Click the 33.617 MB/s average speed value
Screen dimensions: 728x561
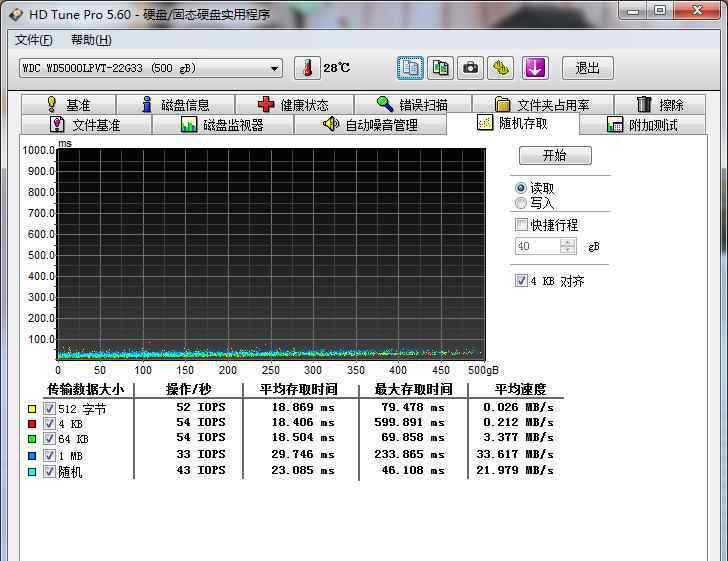click(x=515, y=454)
